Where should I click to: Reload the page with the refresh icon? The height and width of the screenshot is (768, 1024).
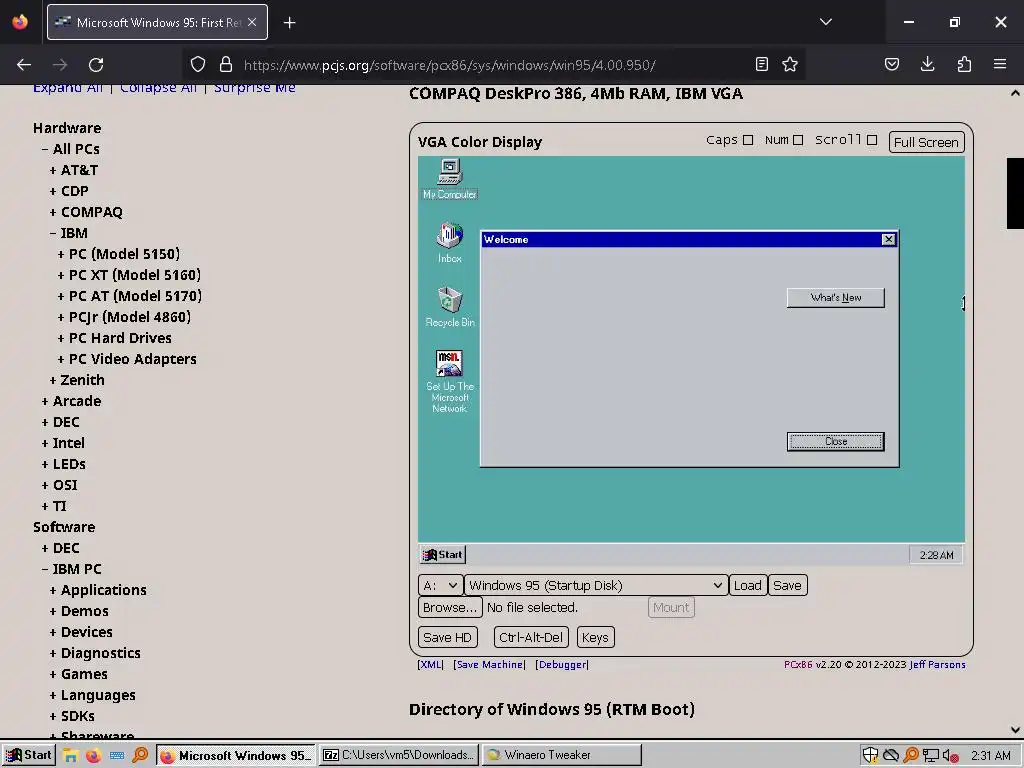coord(96,65)
